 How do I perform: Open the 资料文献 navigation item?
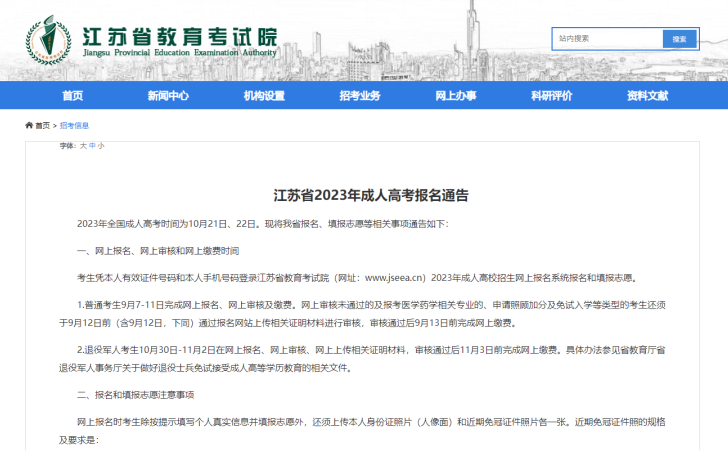[x=648, y=96]
